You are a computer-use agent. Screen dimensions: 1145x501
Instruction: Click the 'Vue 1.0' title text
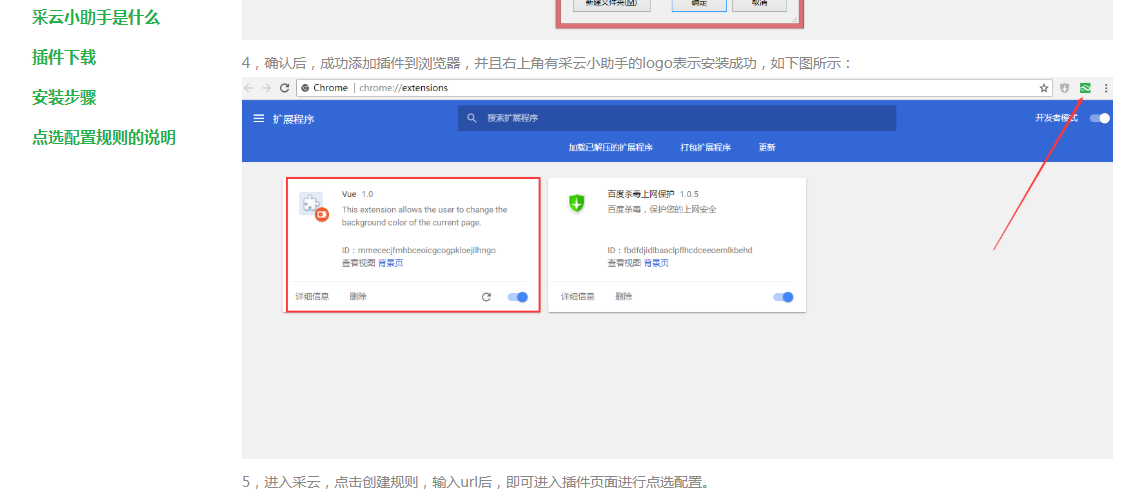(x=357, y=194)
